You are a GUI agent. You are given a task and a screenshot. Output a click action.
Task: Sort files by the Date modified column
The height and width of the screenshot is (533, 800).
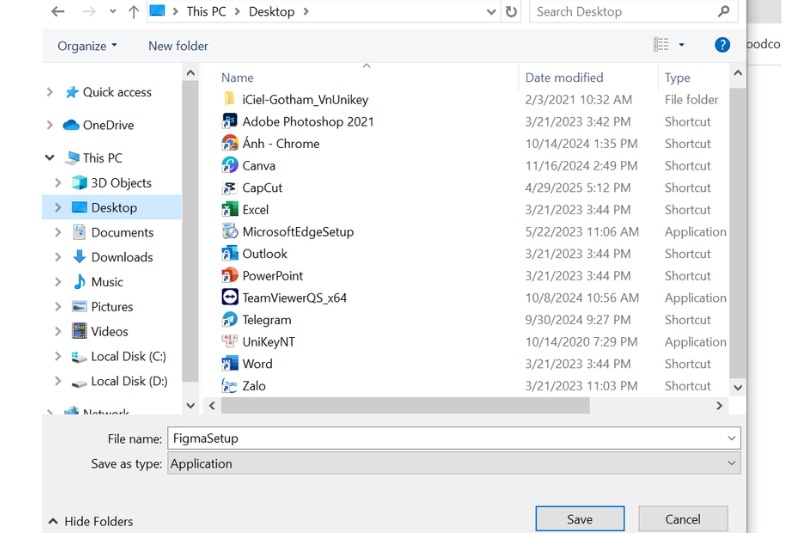tap(564, 78)
